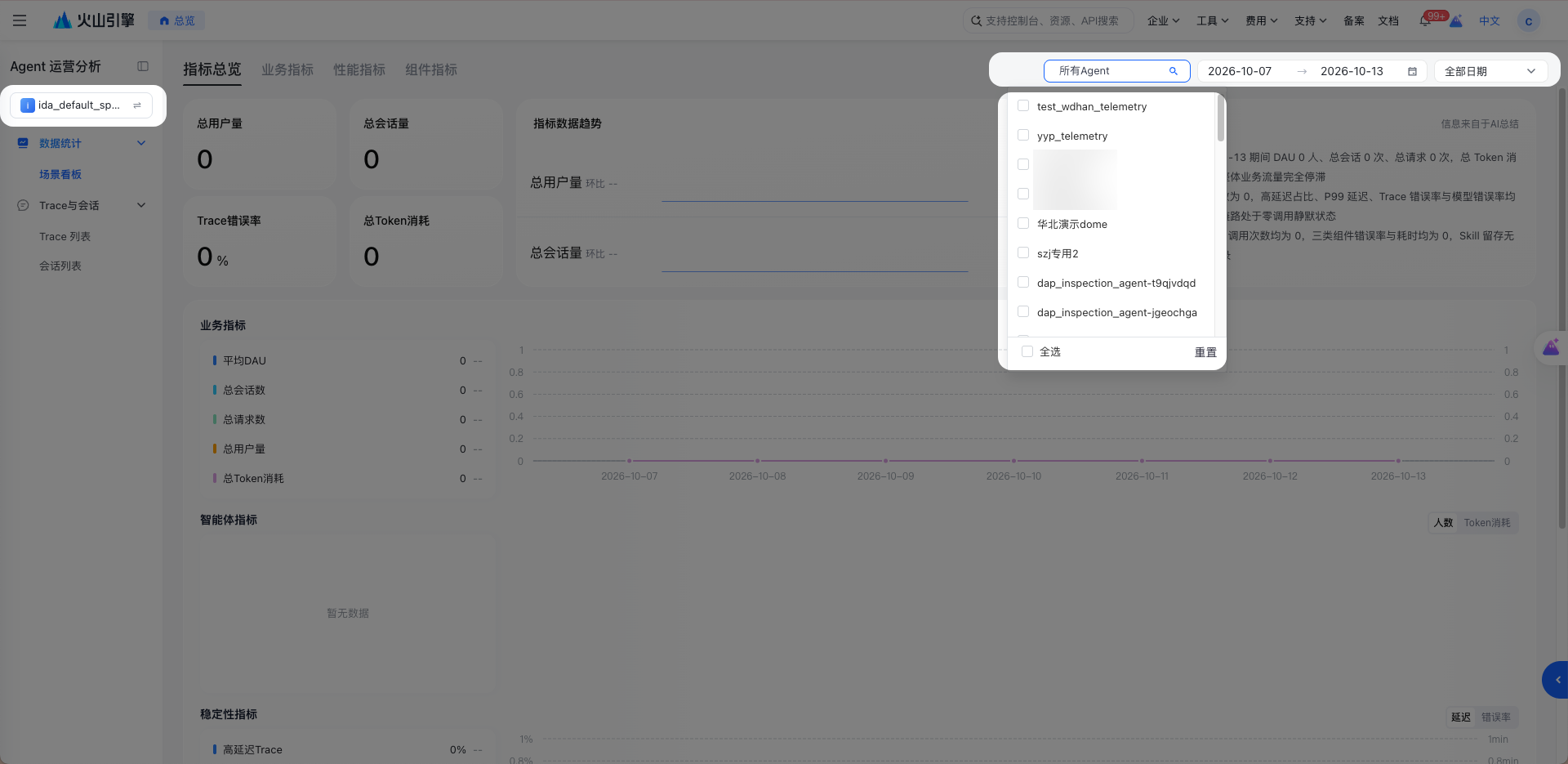Switch to the 性能指标 tab

[x=359, y=70]
